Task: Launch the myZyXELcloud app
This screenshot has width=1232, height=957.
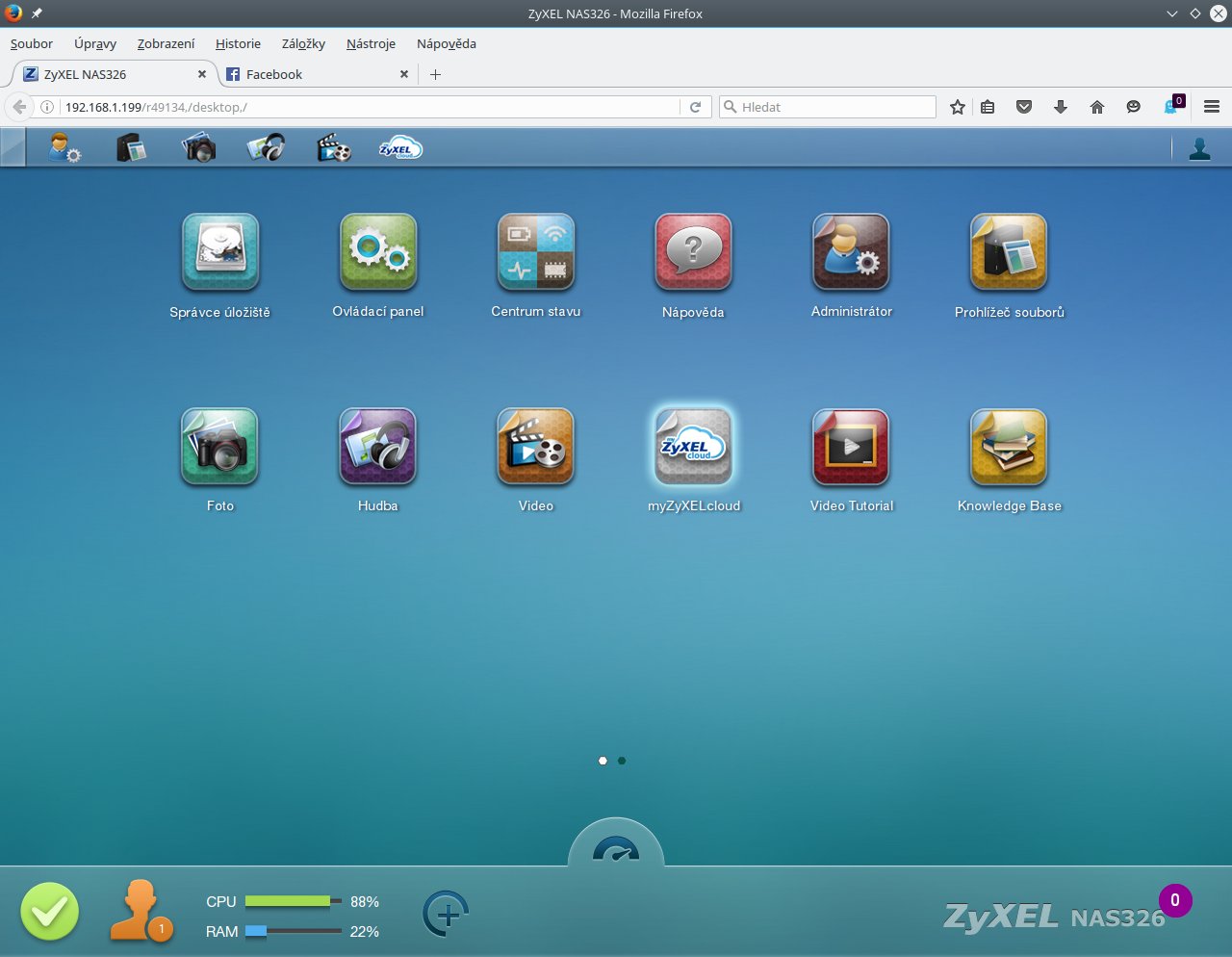Action: [x=693, y=447]
